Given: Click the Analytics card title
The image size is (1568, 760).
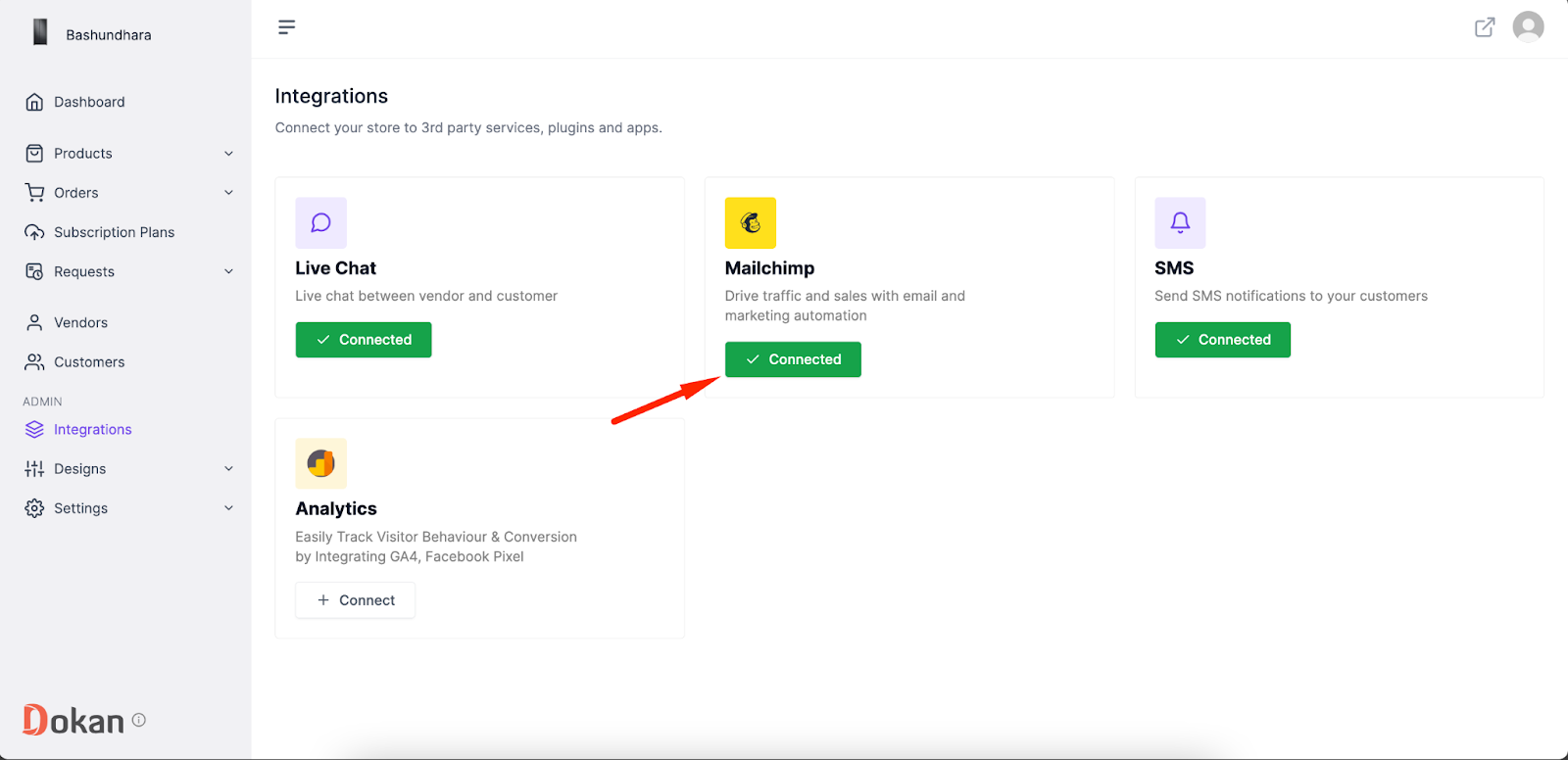Looking at the screenshot, I should click(x=336, y=508).
